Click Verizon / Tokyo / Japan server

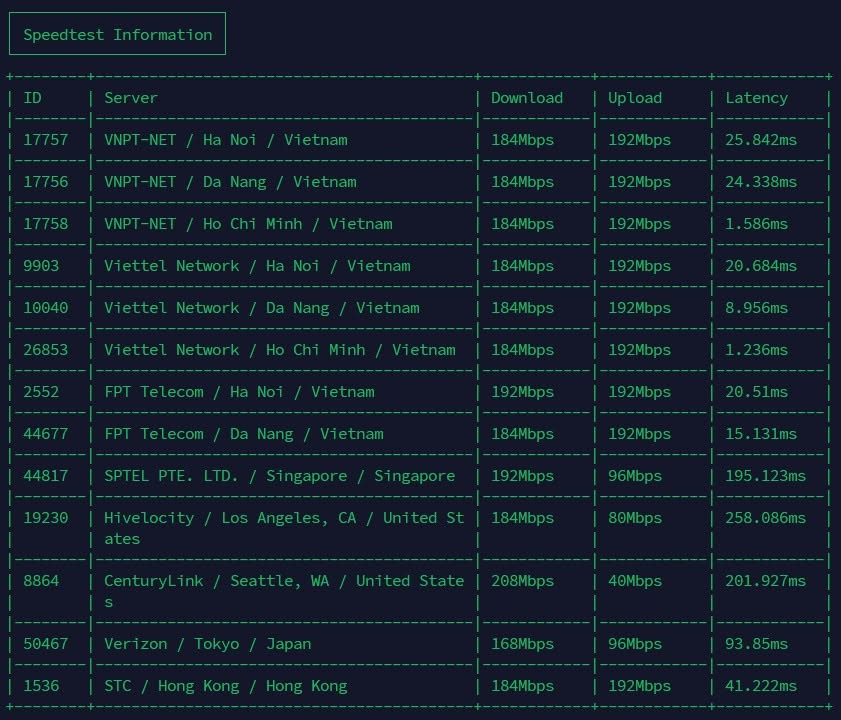(x=208, y=644)
